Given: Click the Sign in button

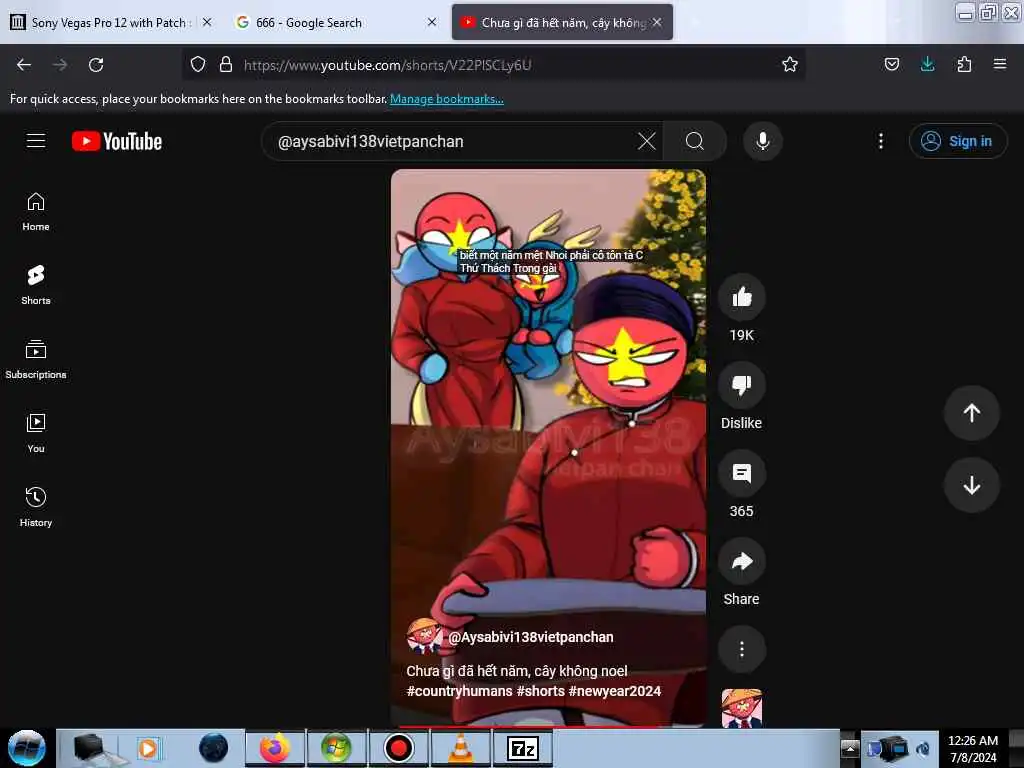Looking at the screenshot, I should [958, 141].
